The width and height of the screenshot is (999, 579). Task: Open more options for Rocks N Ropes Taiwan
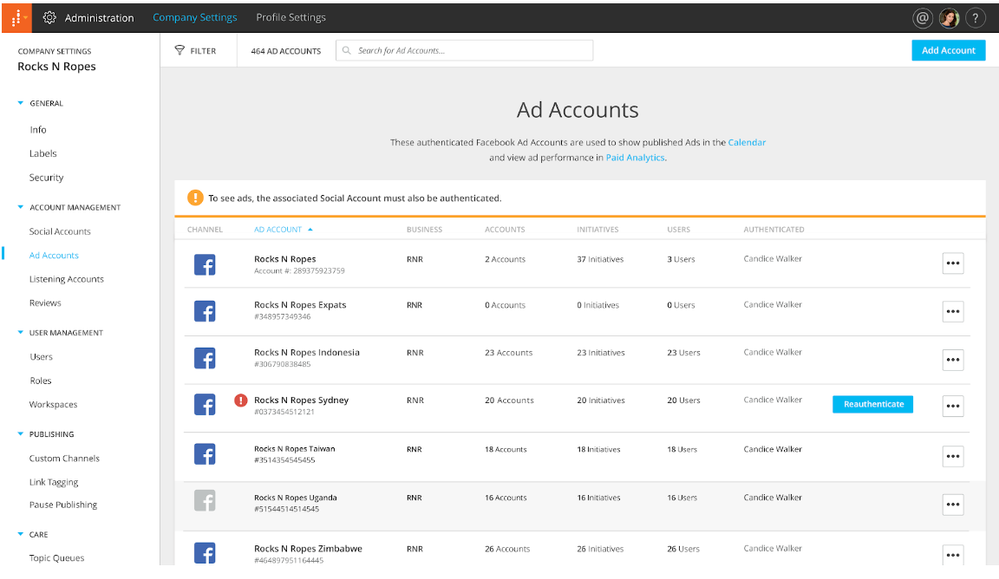952,456
